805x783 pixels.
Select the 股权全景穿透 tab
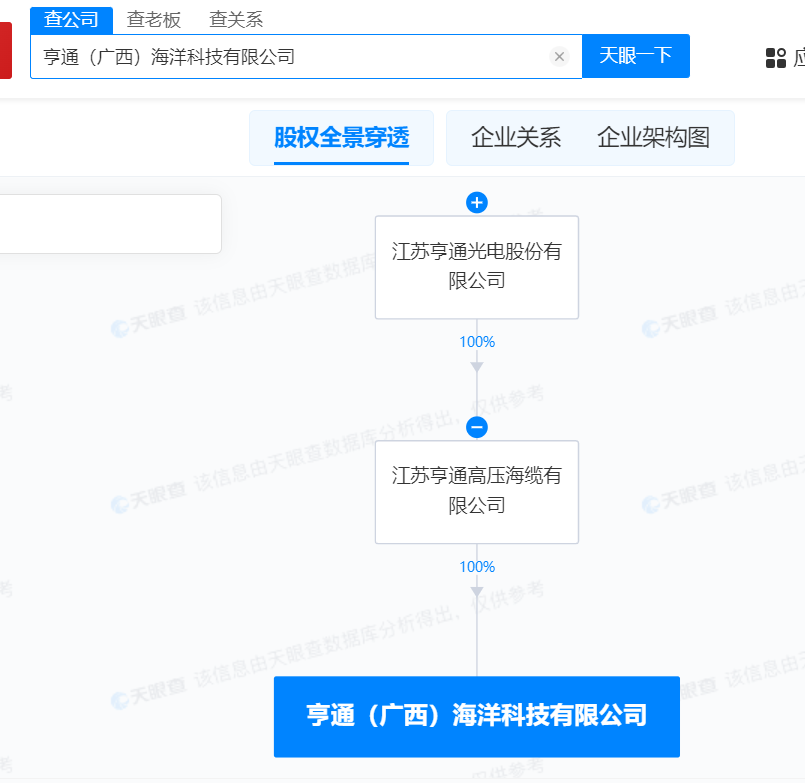pos(341,138)
